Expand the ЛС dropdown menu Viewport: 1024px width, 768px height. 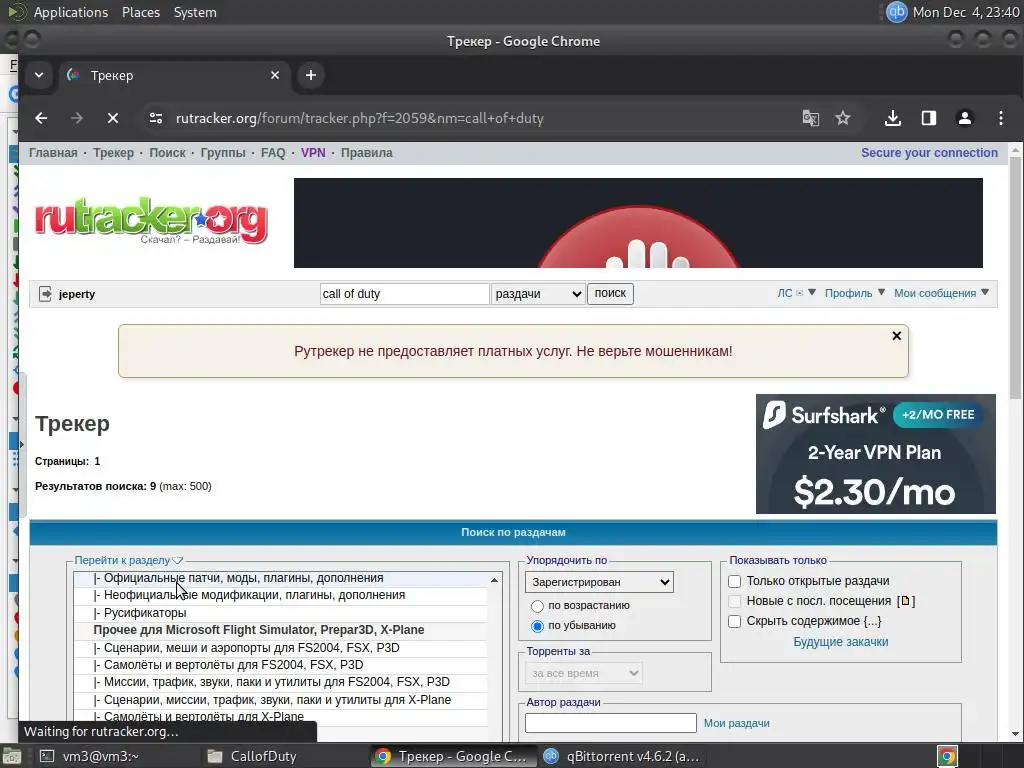(796, 293)
